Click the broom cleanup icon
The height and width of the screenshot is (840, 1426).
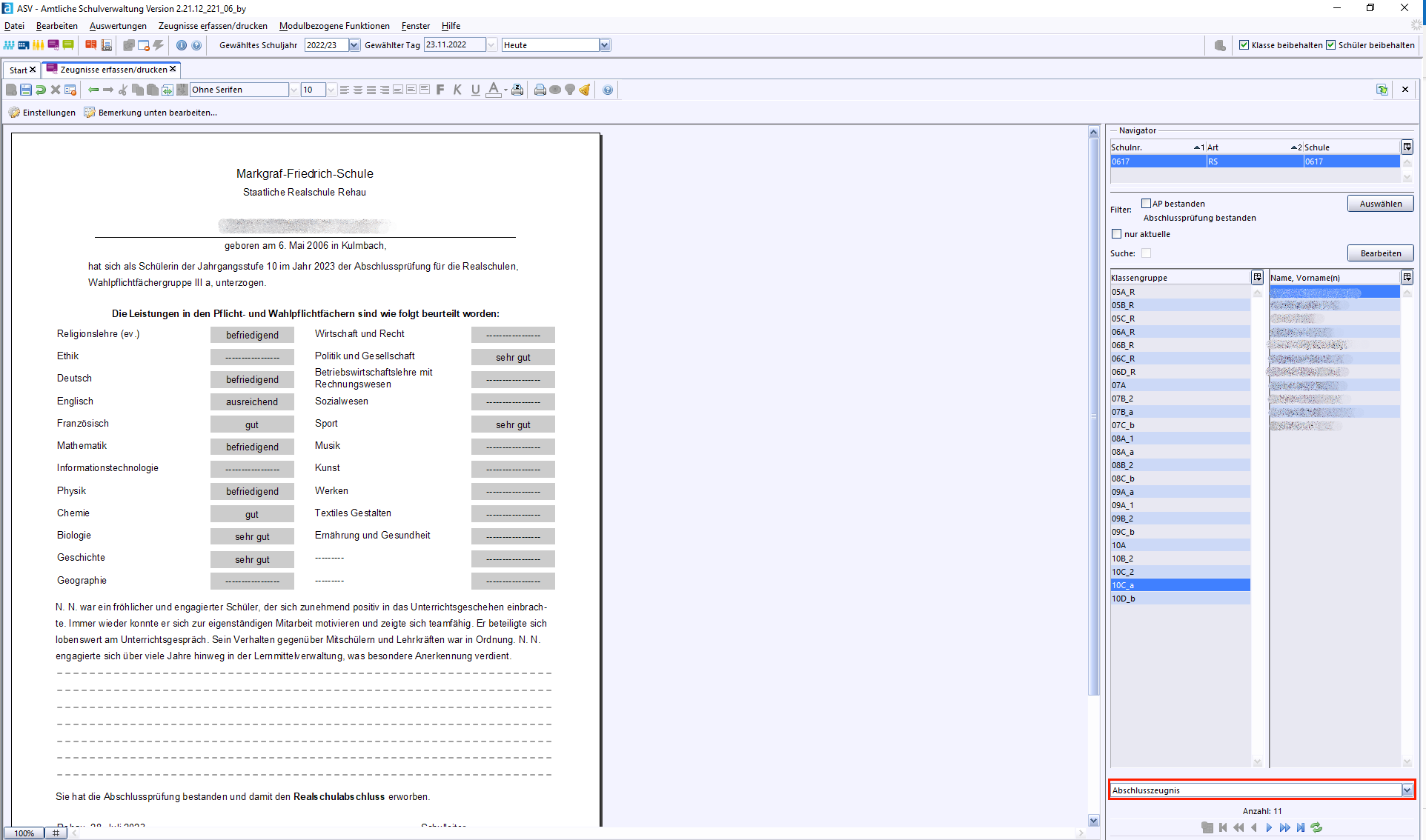tap(585, 90)
